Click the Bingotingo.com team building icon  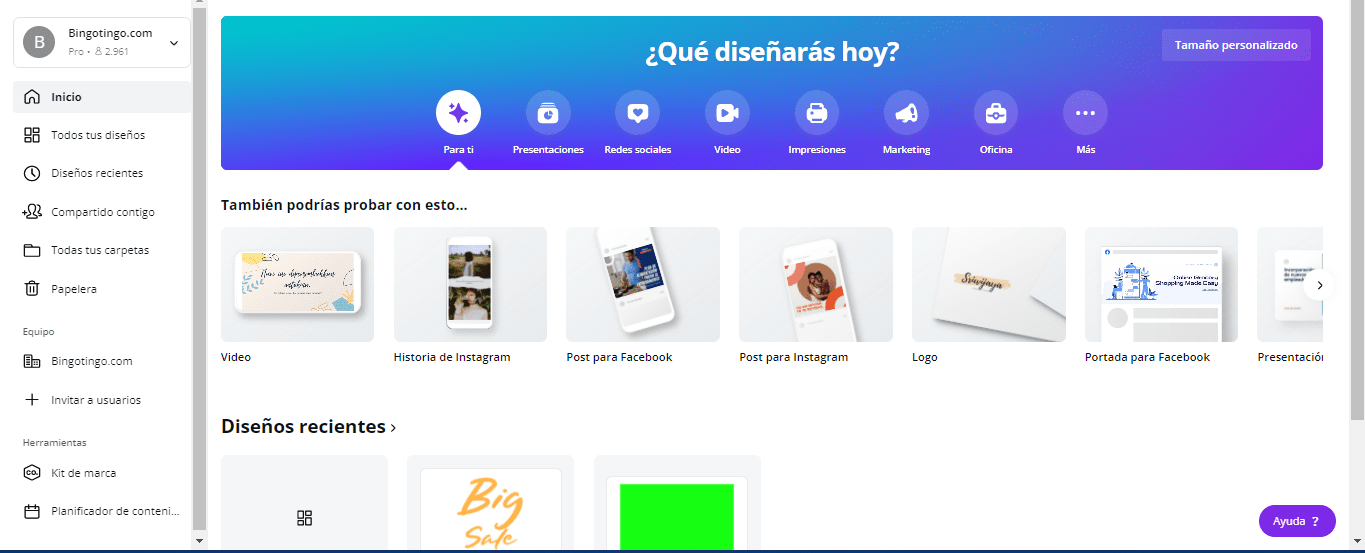(x=32, y=361)
